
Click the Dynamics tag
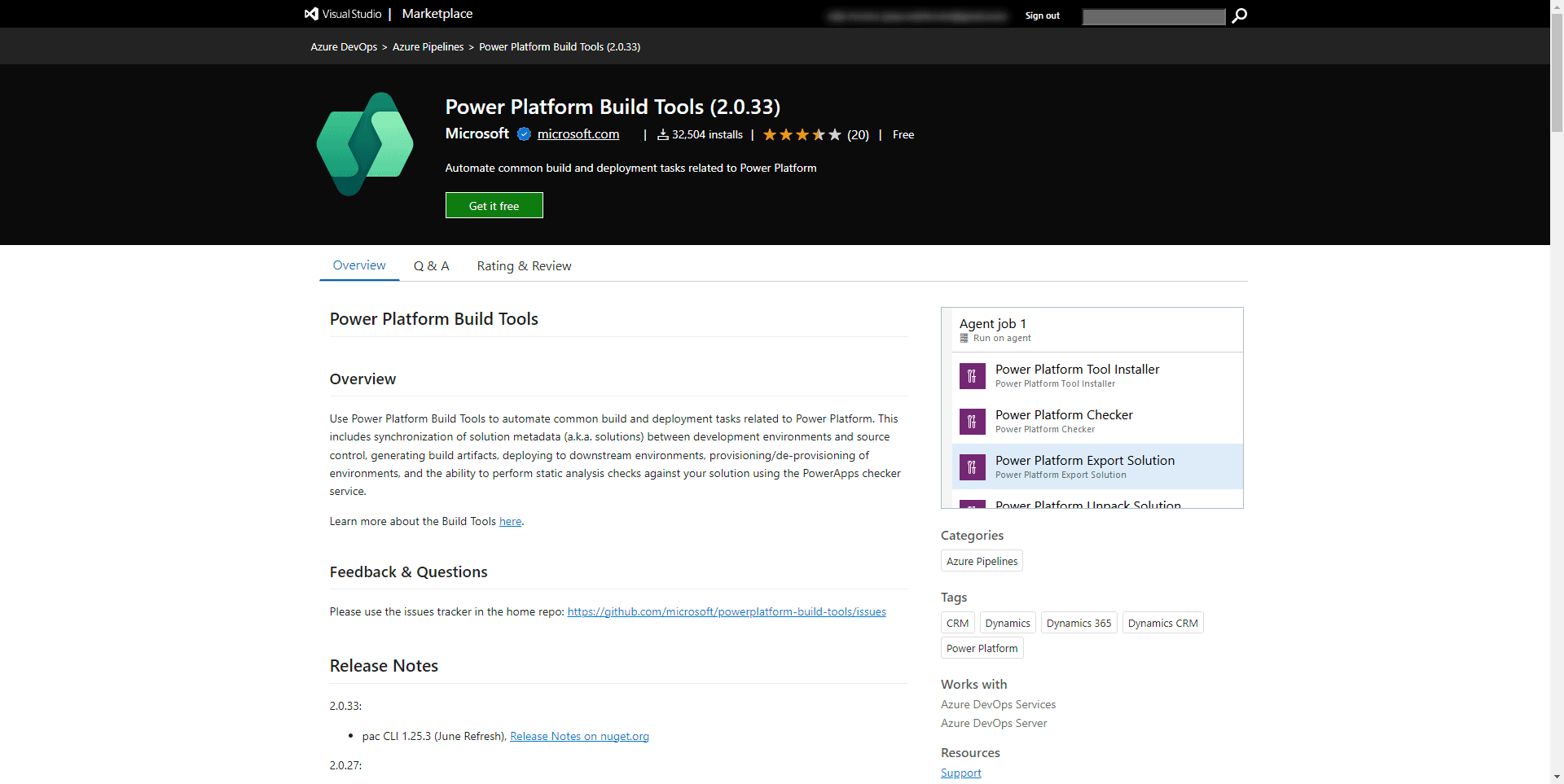[x=1008, y=623]
